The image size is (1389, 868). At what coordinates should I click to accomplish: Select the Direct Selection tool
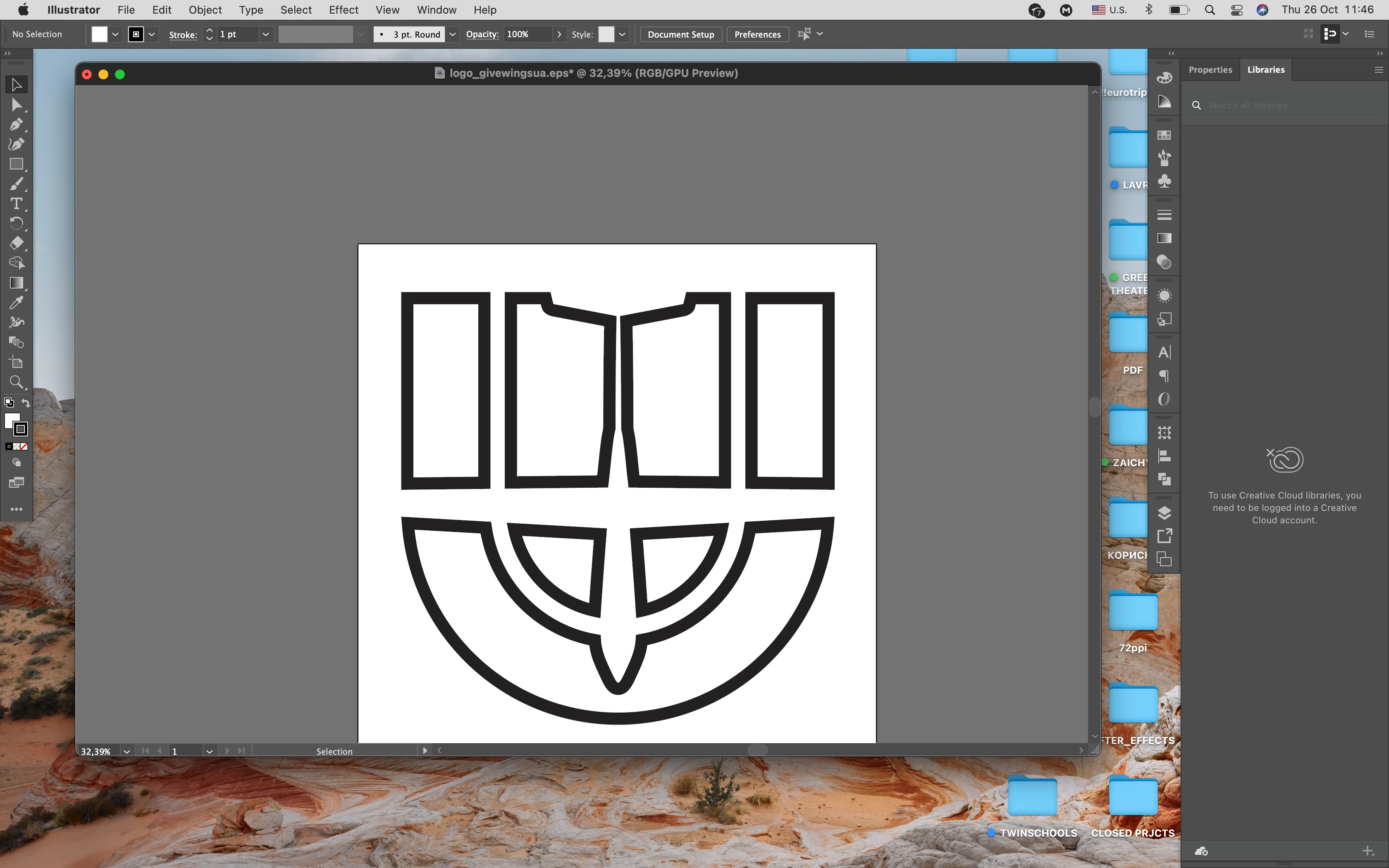click(16, 105)
